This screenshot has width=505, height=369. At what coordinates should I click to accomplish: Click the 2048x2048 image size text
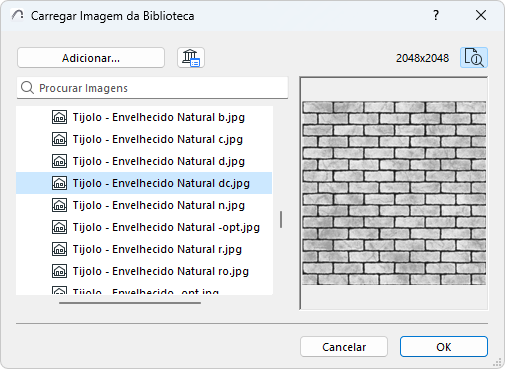coord(422,58)
